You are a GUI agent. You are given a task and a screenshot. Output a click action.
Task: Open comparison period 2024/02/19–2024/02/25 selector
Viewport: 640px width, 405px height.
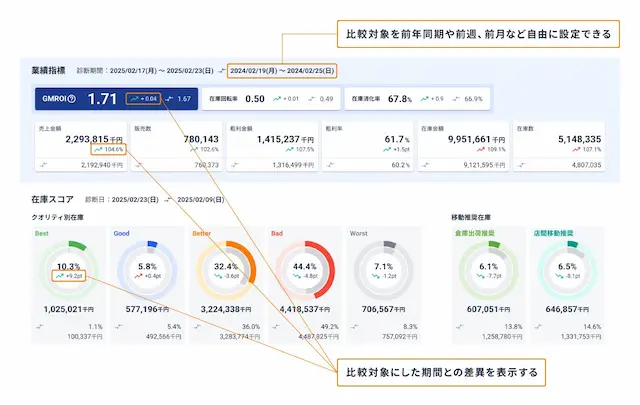click(x=281, y=71)
